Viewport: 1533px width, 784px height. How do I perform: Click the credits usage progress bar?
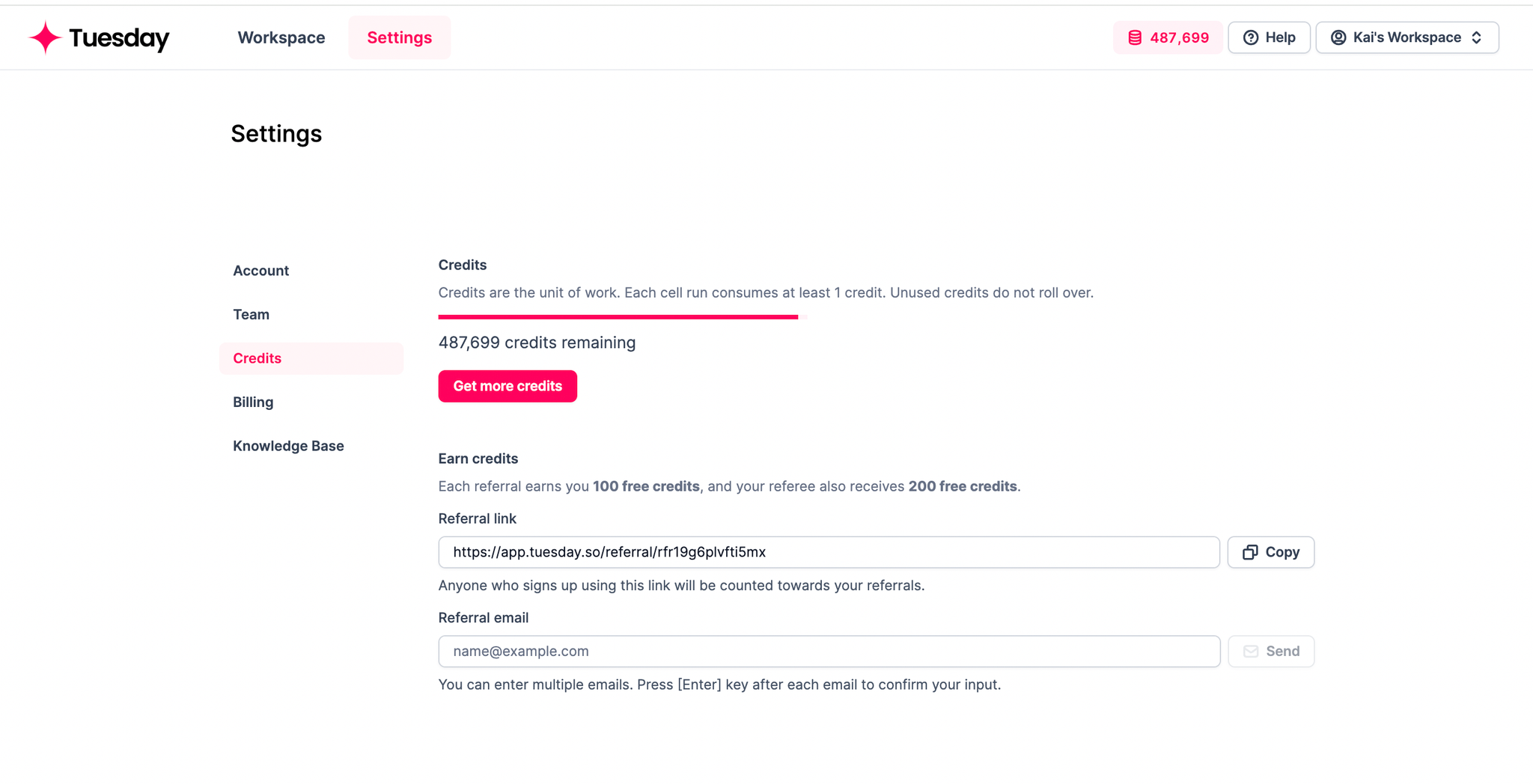pos(618,317)
